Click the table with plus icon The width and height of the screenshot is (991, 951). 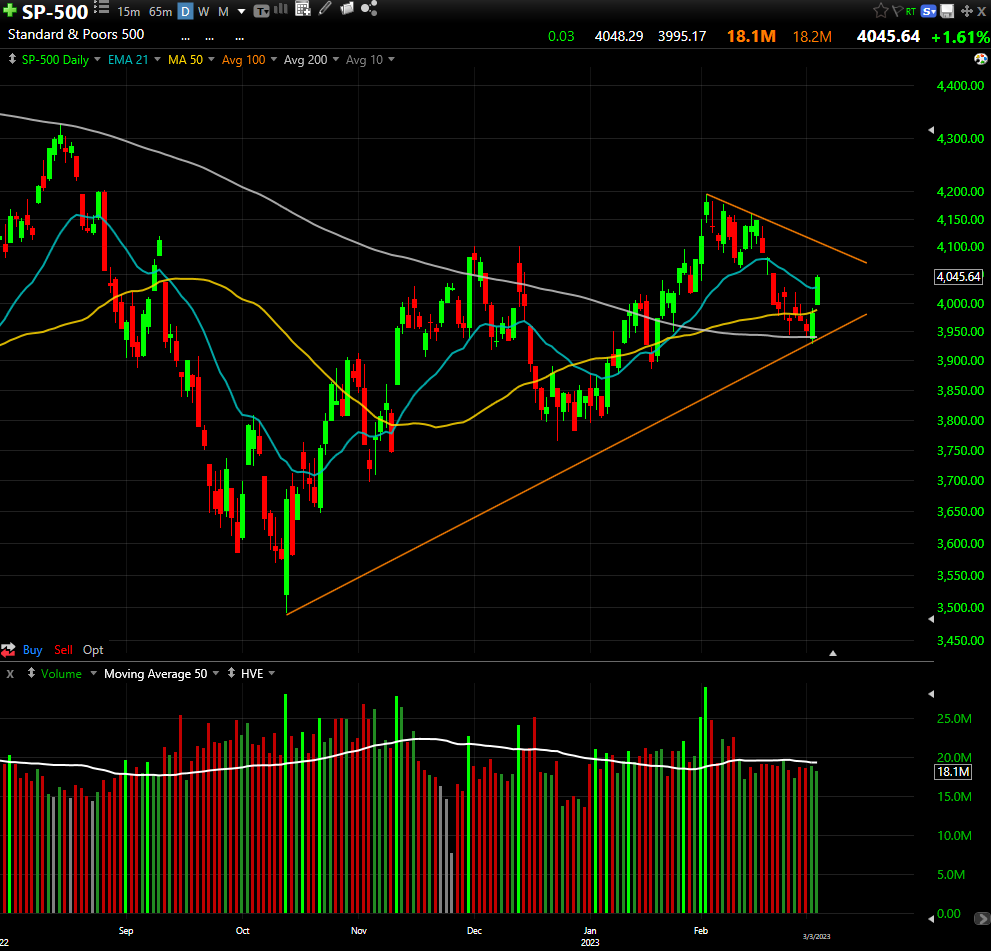pos(303,8)
